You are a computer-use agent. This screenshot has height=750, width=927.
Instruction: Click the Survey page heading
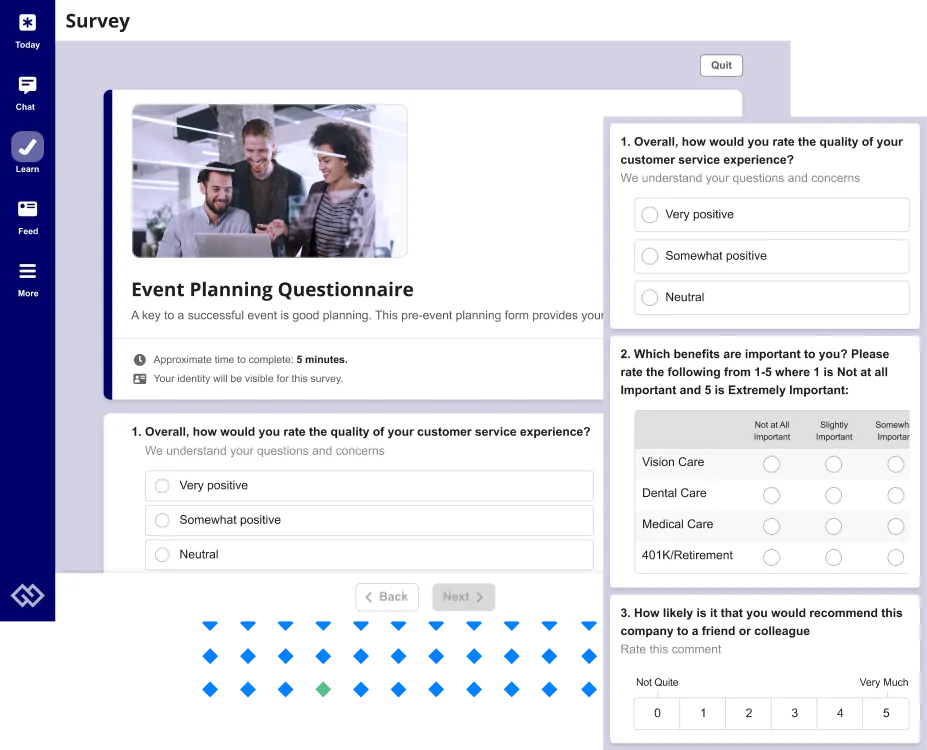[98, 21]
